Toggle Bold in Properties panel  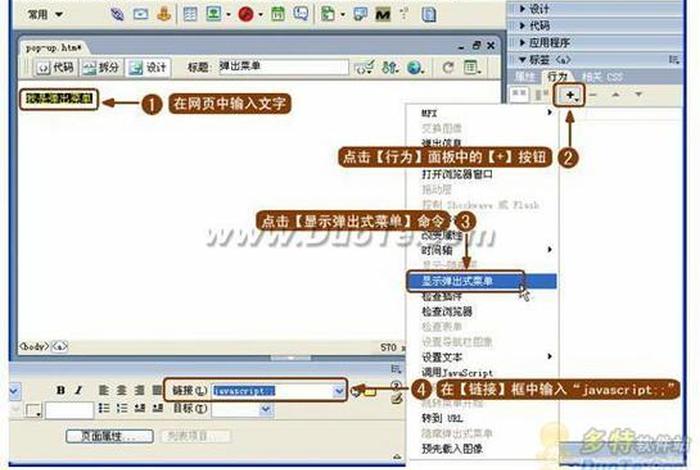pyautogui.click(x=61, y=390)
